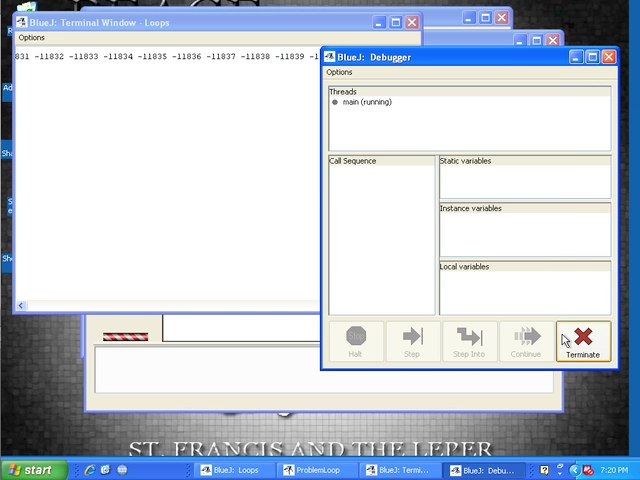
Task: Close the BlueJ Debugger window
Action: tap(608, 57)
